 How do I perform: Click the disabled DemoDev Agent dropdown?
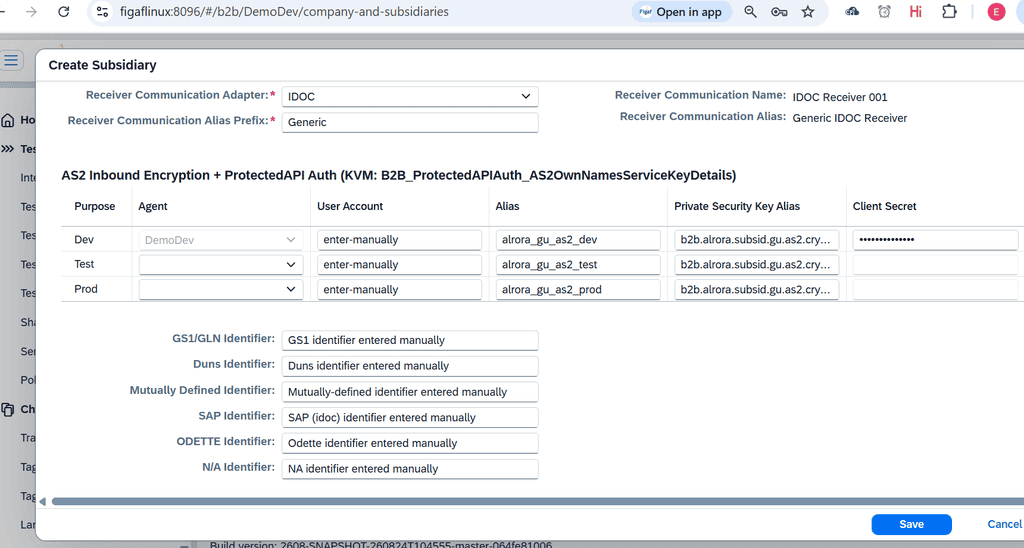pyautogui.click(x=221, y=240)
